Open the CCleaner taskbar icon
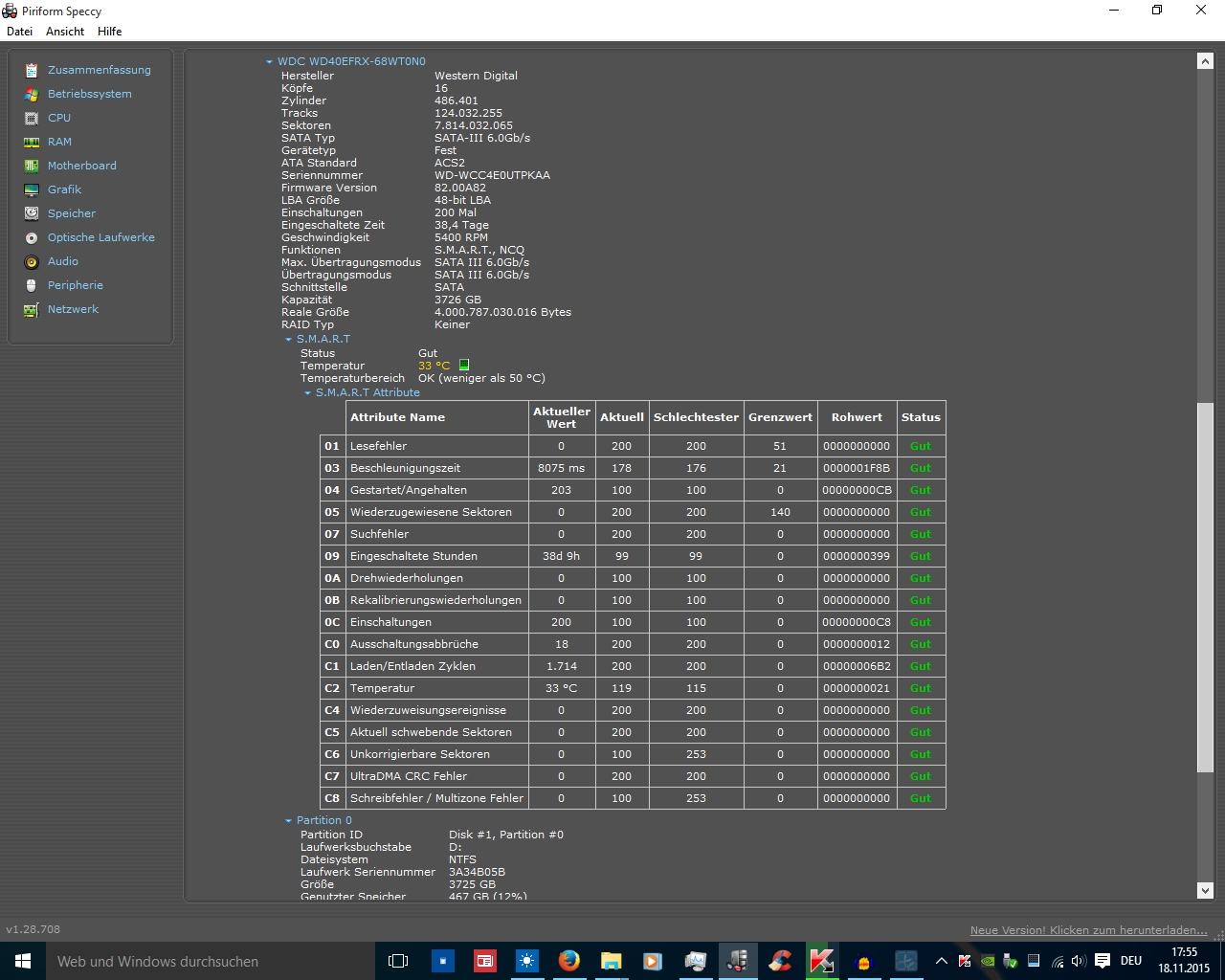This screenshot has height=980, width=1225. 780,961
